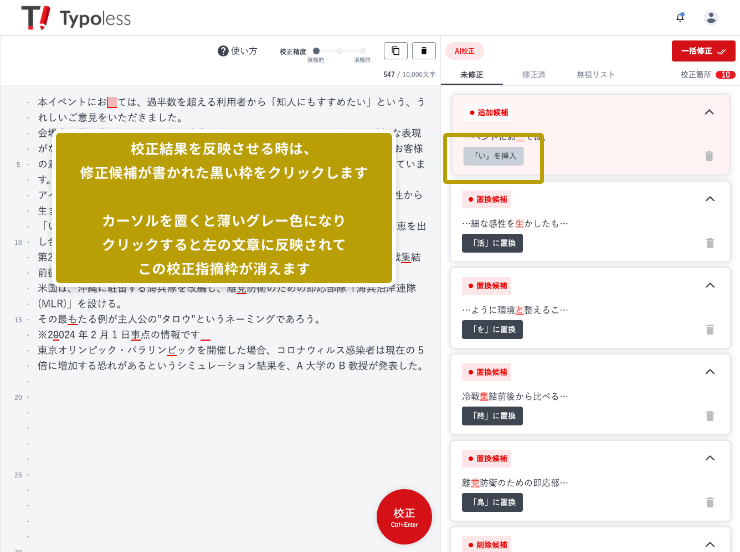The width and height of the screenshot is (740, 552).
Task: Click the 校正箇所 10 count badge
Action: (x=725, y=75)
